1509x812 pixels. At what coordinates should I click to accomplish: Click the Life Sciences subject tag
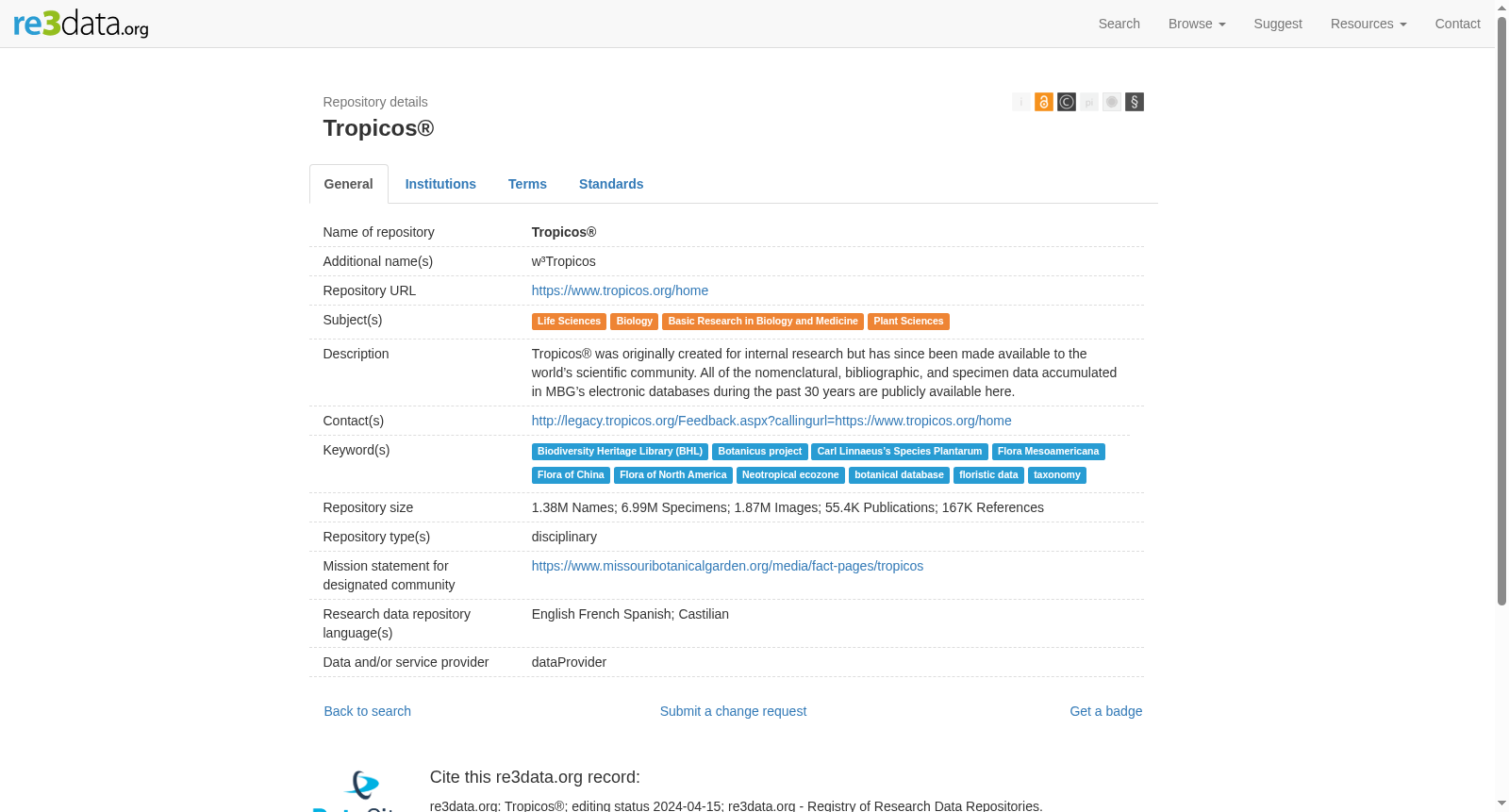point(569,322)
